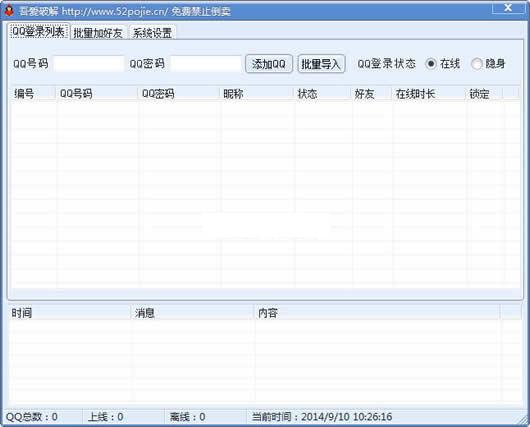Open the 批量加好友 tab
The image size is (530, 427).
coord(98,33)
